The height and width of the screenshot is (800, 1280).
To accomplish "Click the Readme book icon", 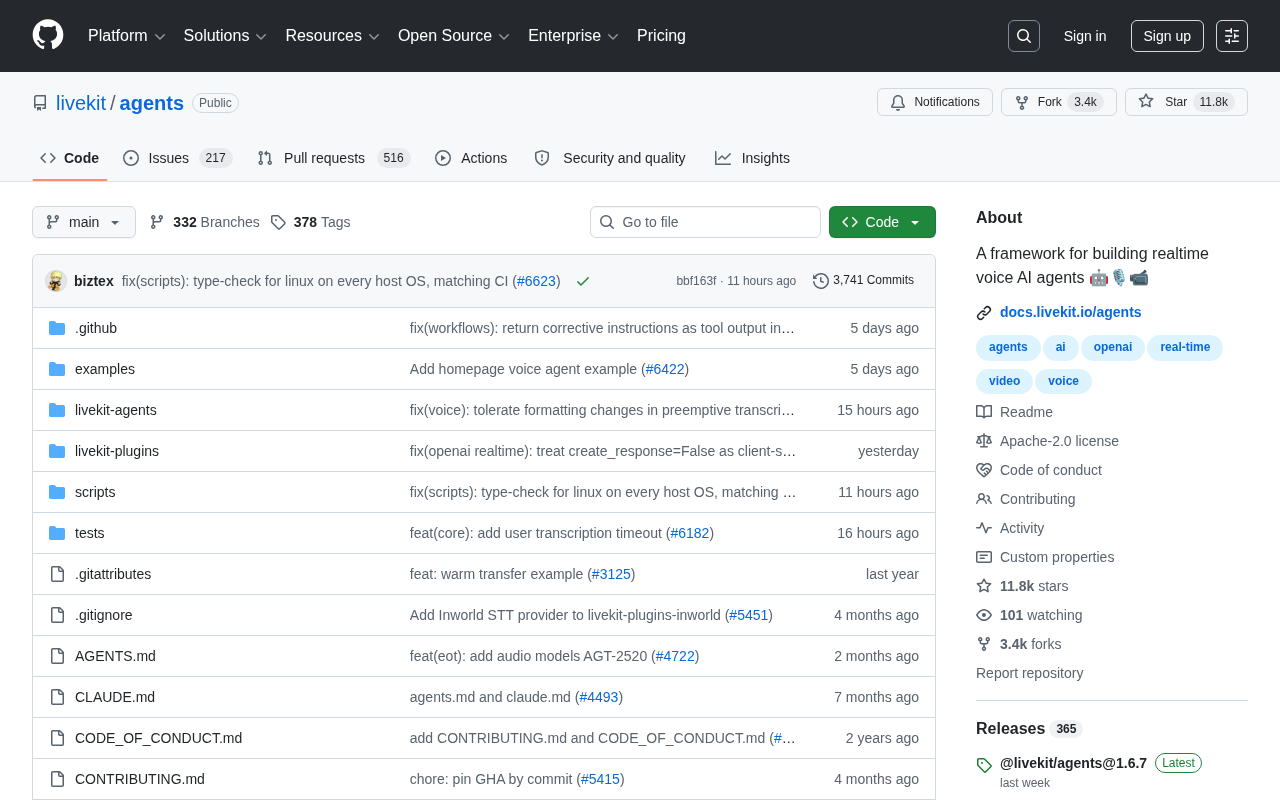I will [x=984, y=412].
